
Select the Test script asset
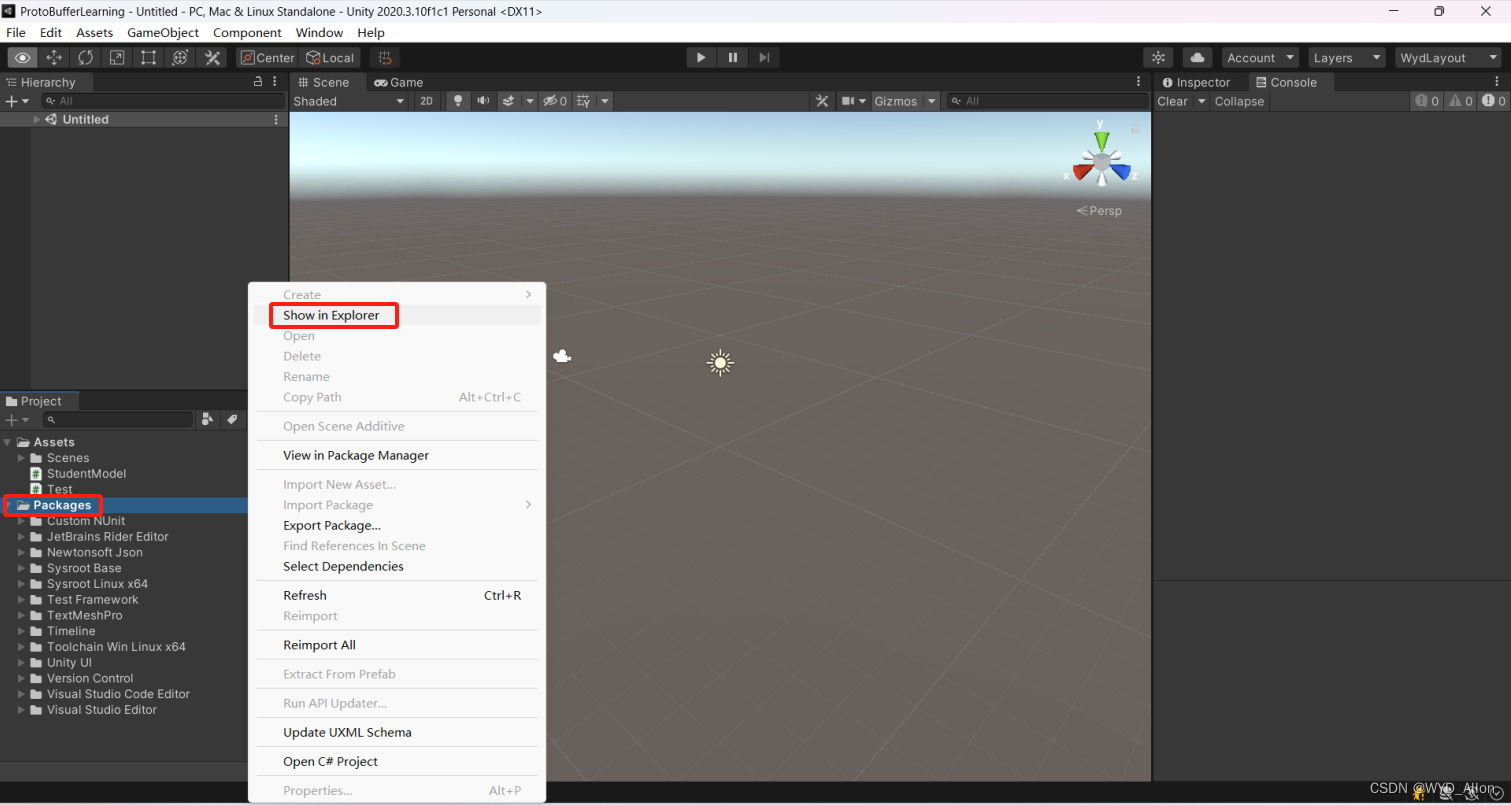pos(51,490)
